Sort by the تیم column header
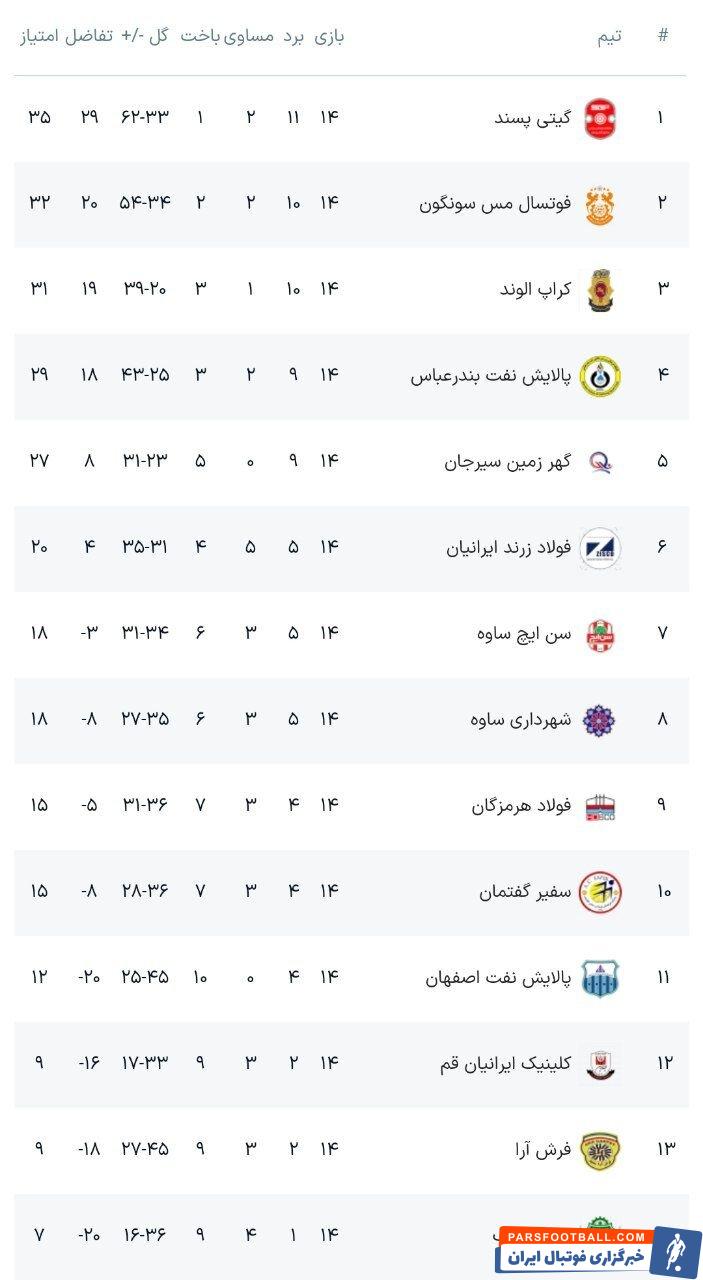This screenshot has height=1280, width=703. (609, 37)
